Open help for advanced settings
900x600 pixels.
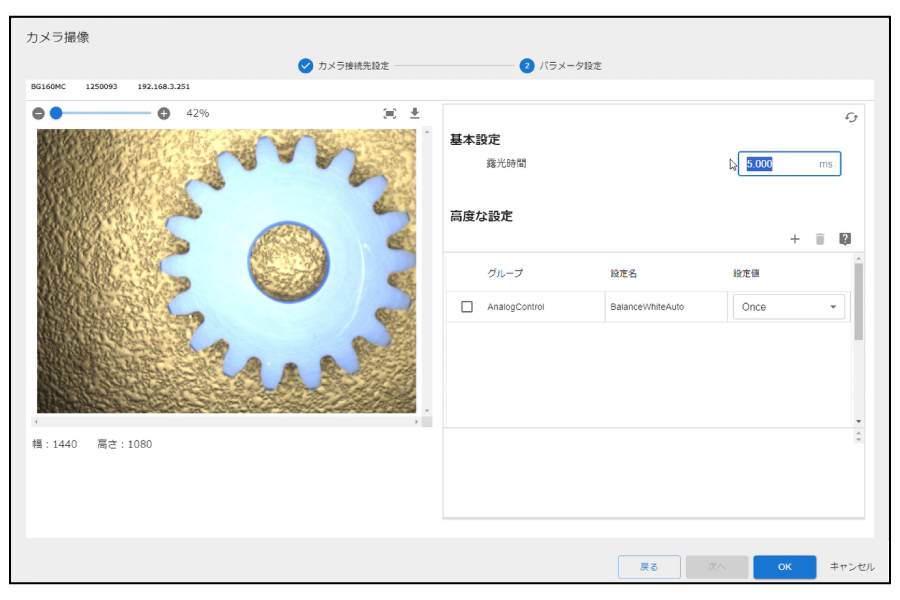point(845,239)
